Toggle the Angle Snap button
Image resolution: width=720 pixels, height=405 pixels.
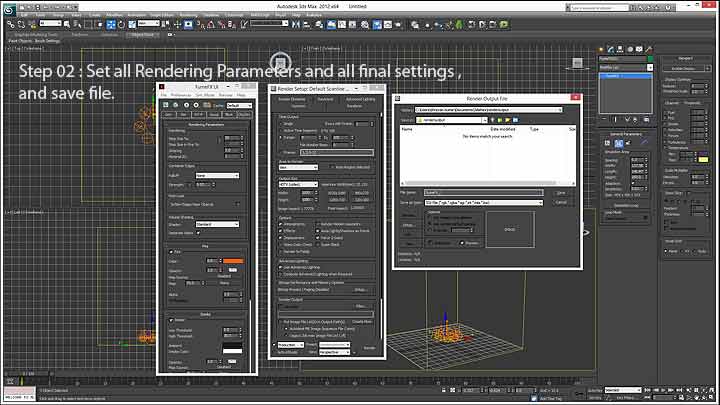(211, 24)
